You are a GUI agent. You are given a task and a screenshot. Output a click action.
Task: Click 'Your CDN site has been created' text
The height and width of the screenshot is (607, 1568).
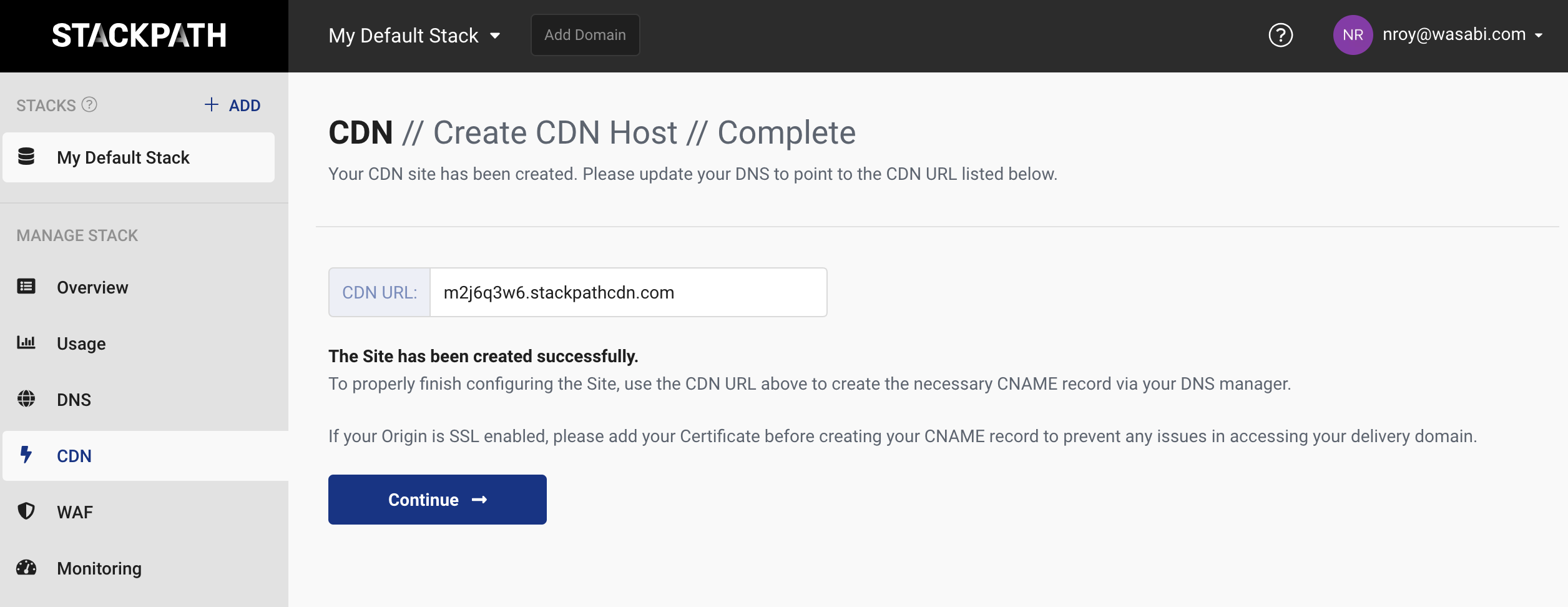pyautogui.click(x=693, y=174)
